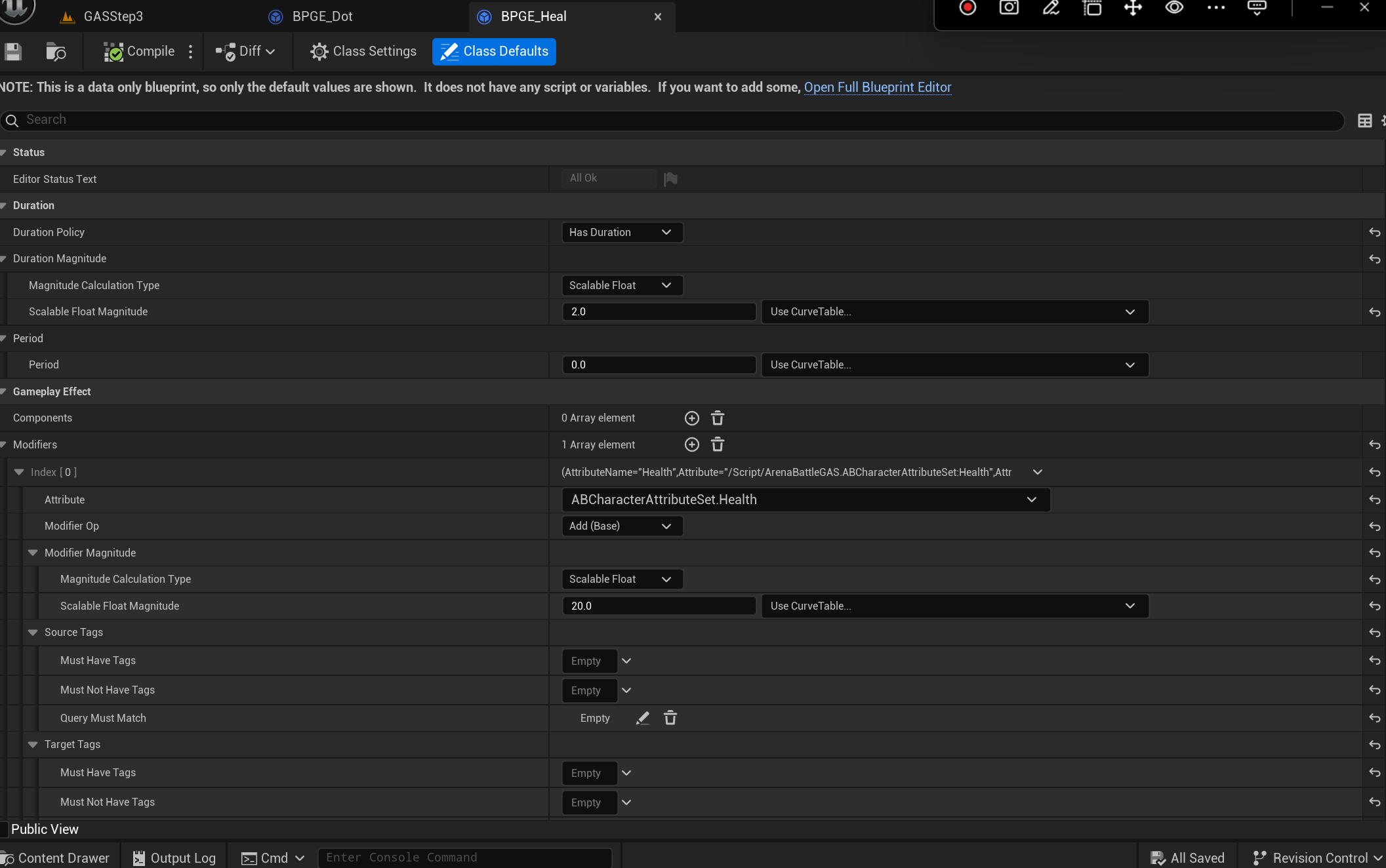Clear the Query Must Match query
Screen dimensions: 1386x868
(670, 718)
